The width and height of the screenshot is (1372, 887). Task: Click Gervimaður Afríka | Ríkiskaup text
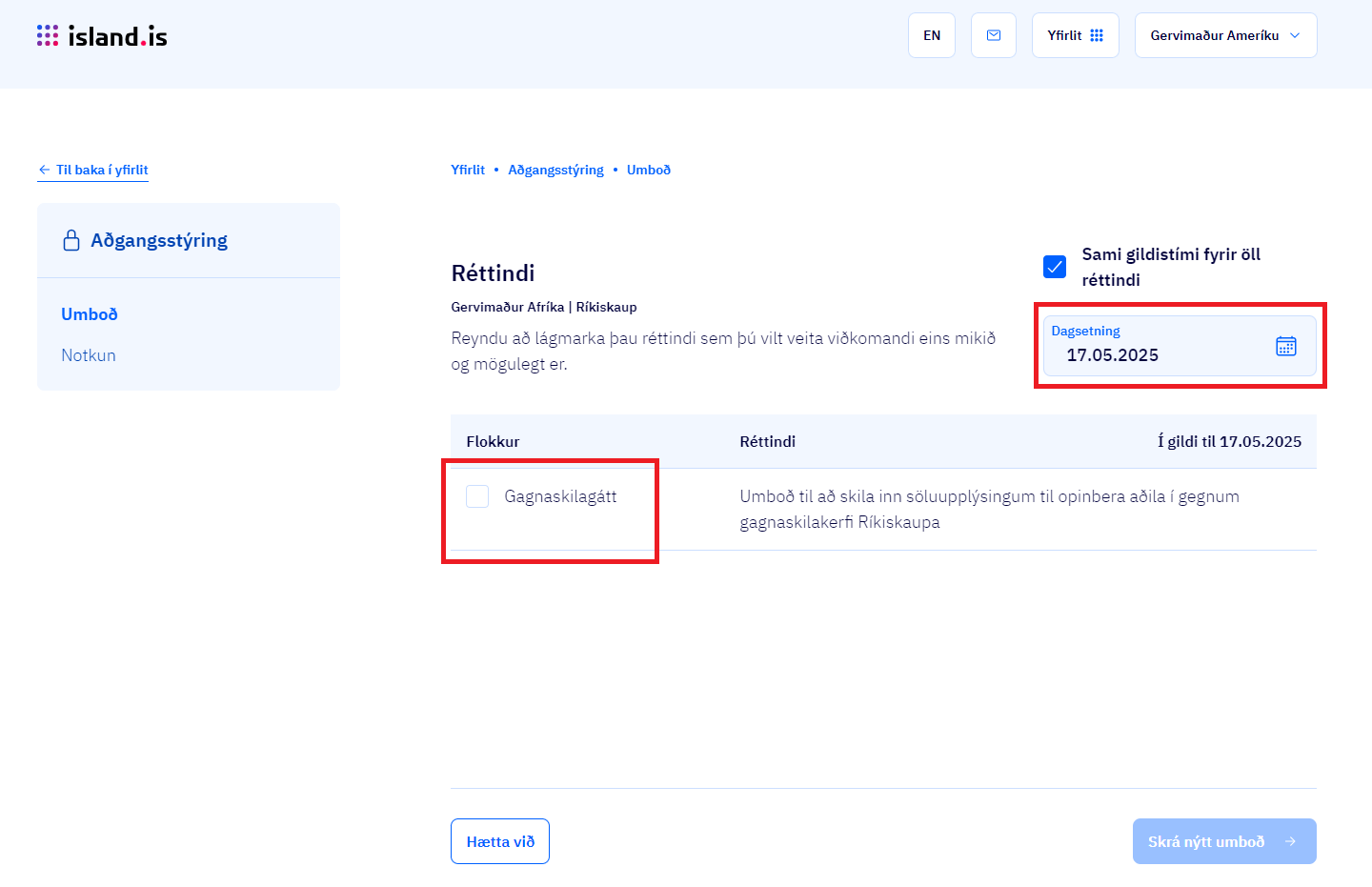pyautogui.click(x=544, y=307)
